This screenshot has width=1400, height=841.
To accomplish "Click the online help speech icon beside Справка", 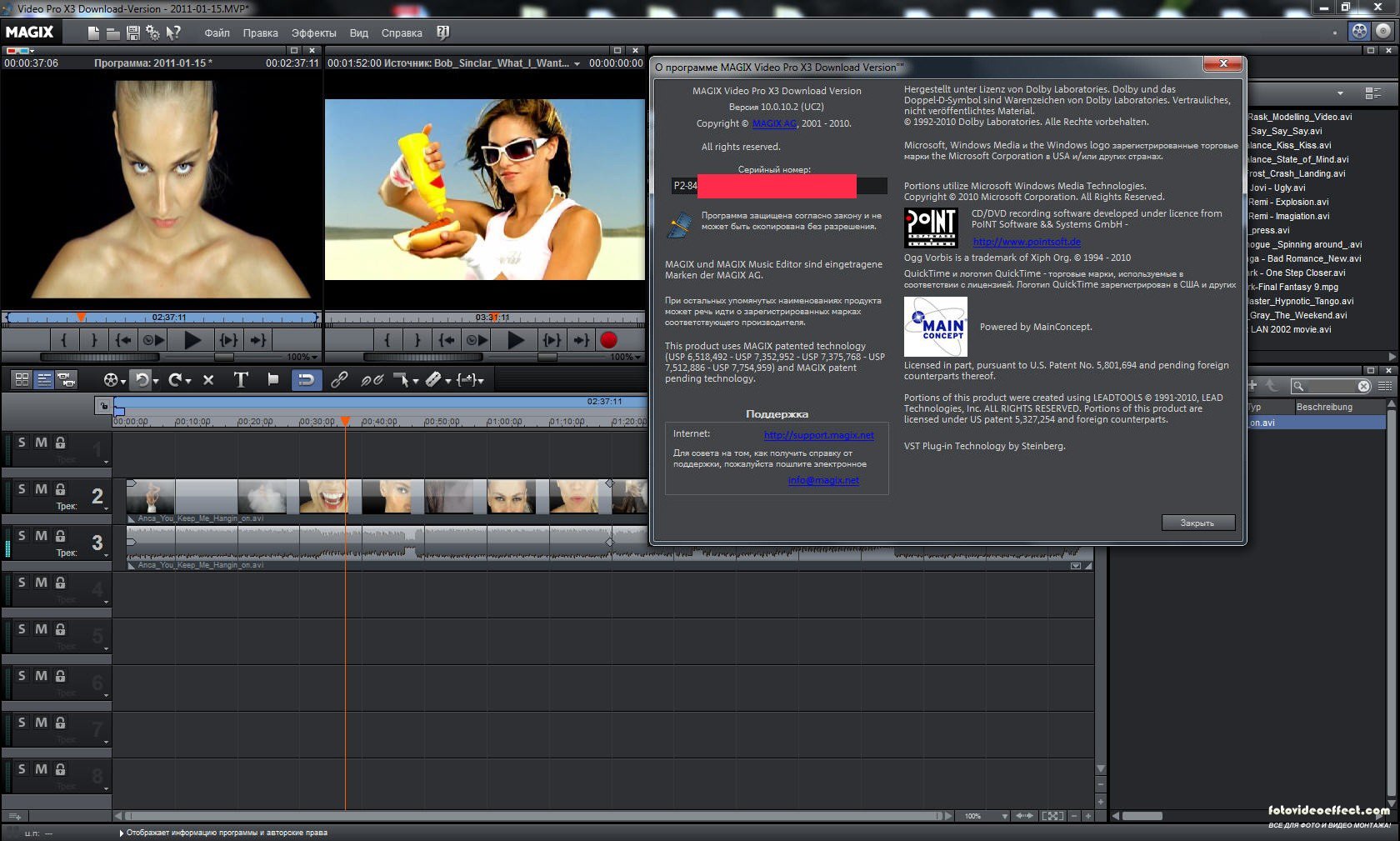I will (442, 33).
